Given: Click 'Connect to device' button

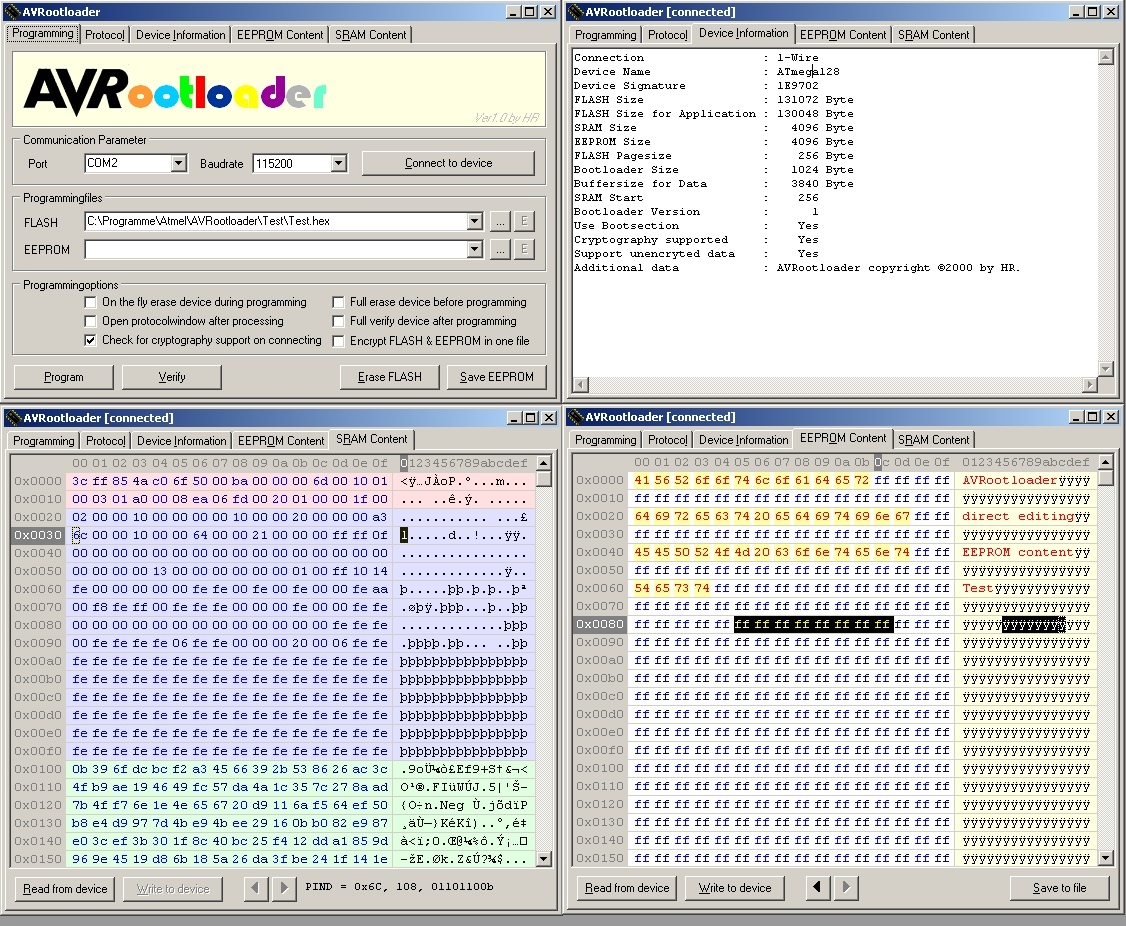Looking at the screenshot, I should pos(448,163).
